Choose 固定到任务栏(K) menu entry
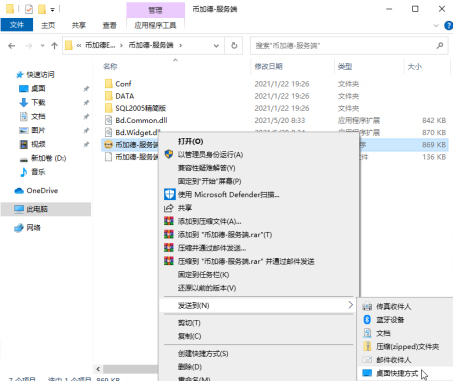The width and height of the screenshot is (453, 381). coord(203,275)
